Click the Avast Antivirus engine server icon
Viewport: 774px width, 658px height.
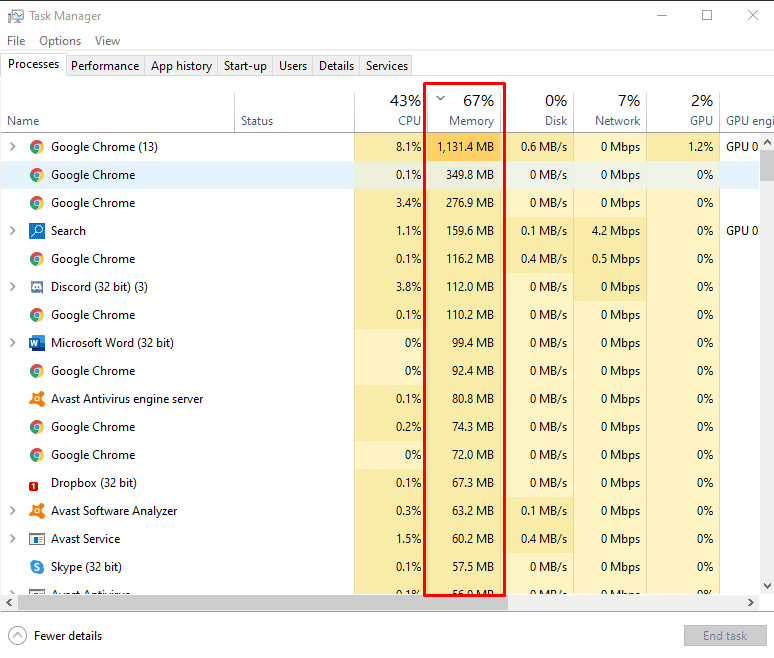pyautogui.click(x=37, y=399)
